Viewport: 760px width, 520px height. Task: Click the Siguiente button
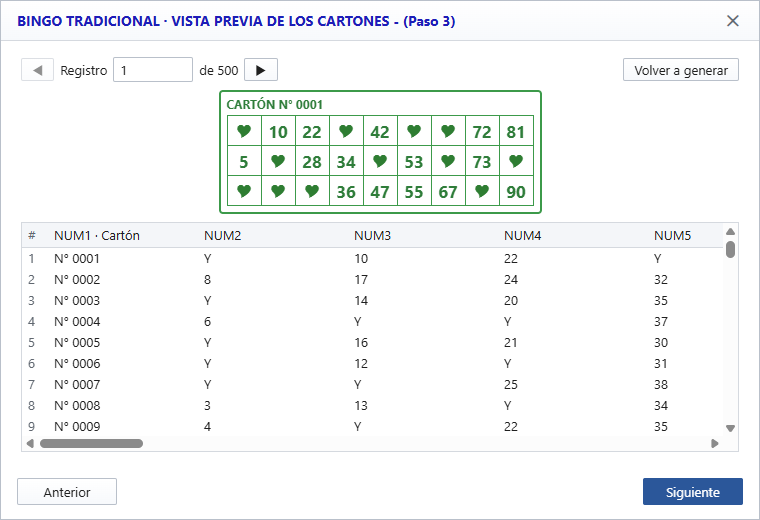[693, 492]
